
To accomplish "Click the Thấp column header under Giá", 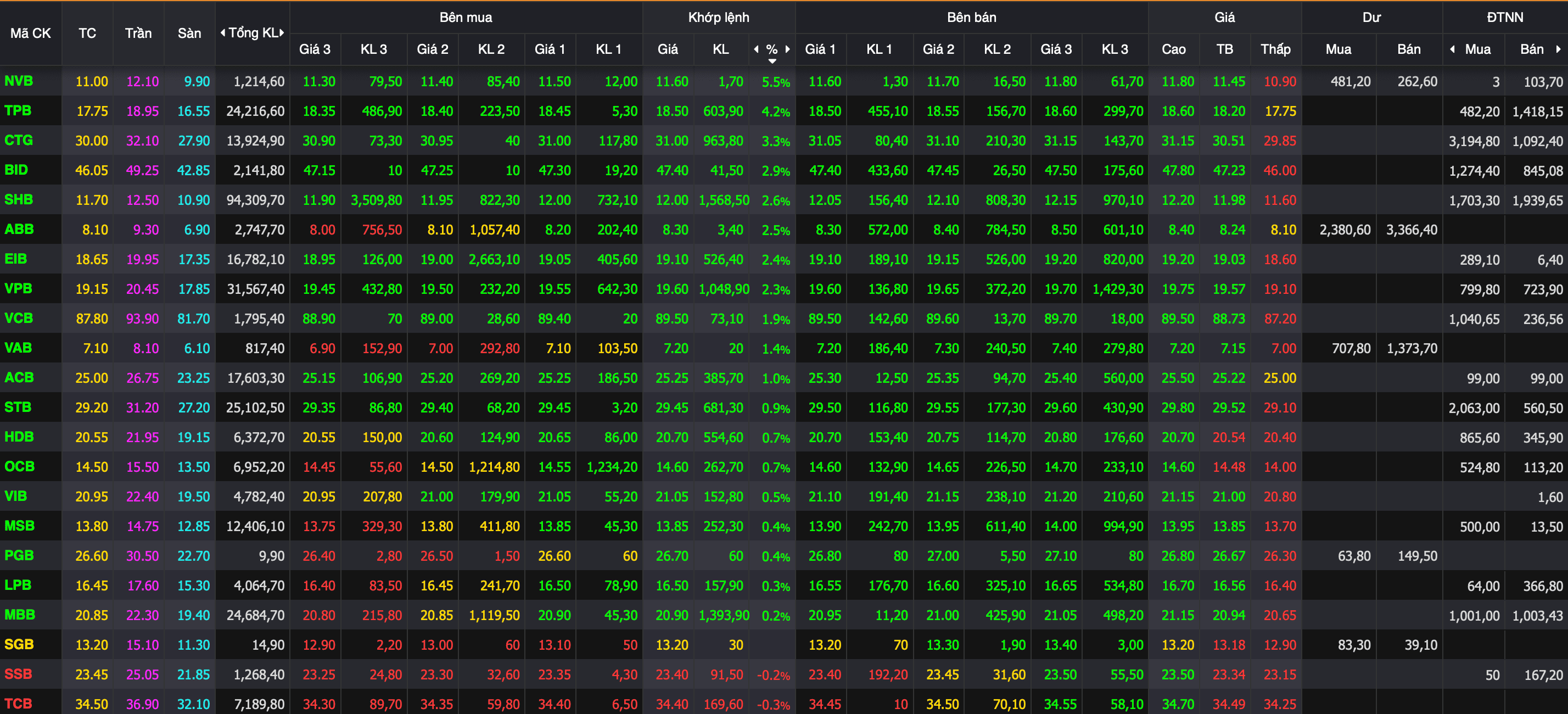I will [x=1275, y=49].
